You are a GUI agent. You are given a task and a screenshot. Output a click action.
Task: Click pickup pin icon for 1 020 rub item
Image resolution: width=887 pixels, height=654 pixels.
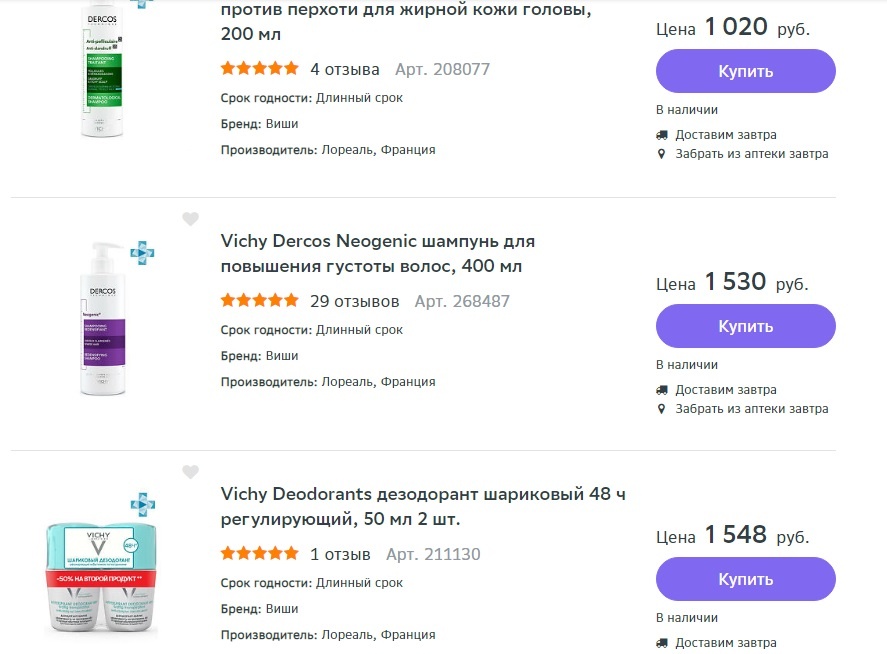click(661, 154)
